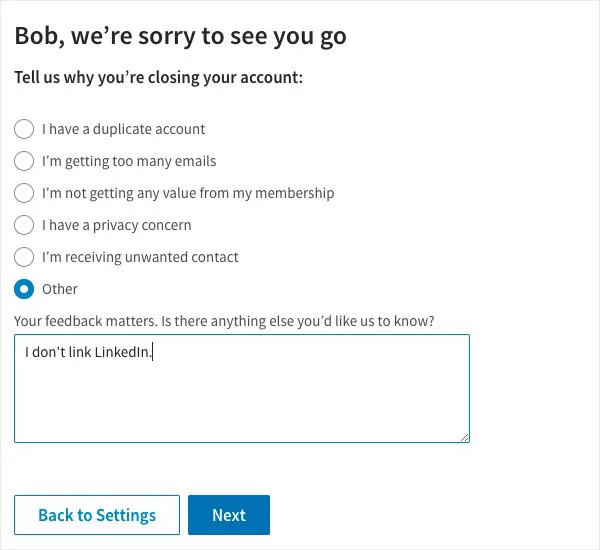The height and width of the screenshot is (550, 600).
Task: Click the "I'm receiving unwanted contact" label text
Action: click(x=140, y=257)
